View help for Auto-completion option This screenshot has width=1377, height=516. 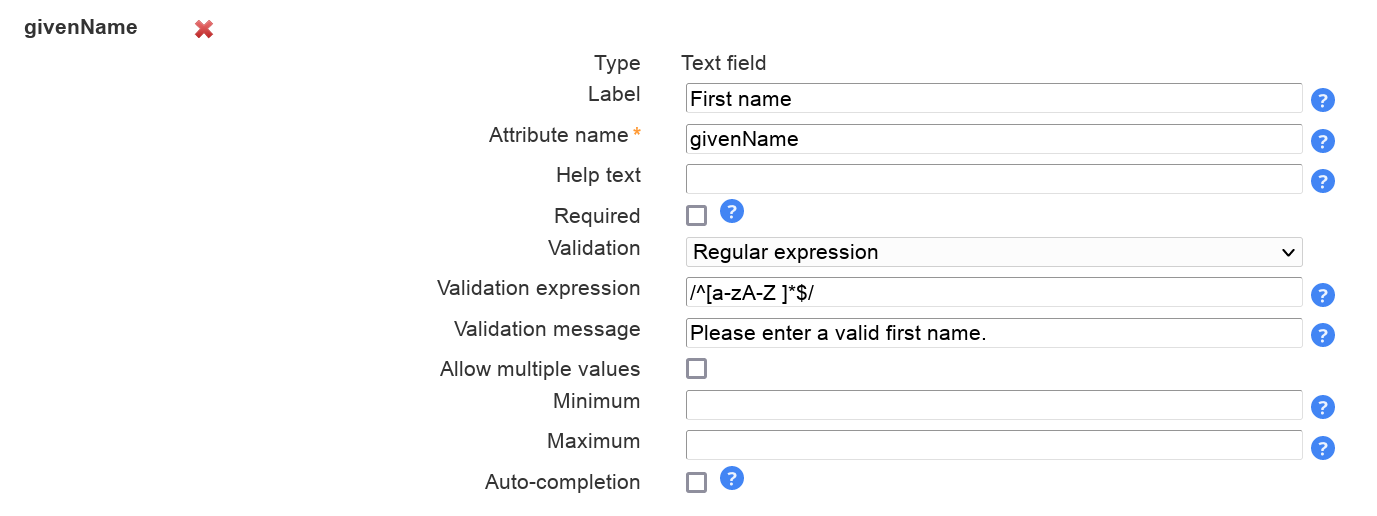pyautogui.click(x=732, y=478)
